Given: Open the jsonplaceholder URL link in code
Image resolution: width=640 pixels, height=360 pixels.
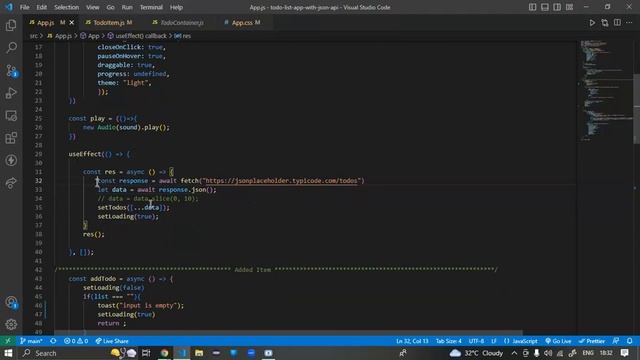Looking at the screenshot, I should tap(282, 180).
